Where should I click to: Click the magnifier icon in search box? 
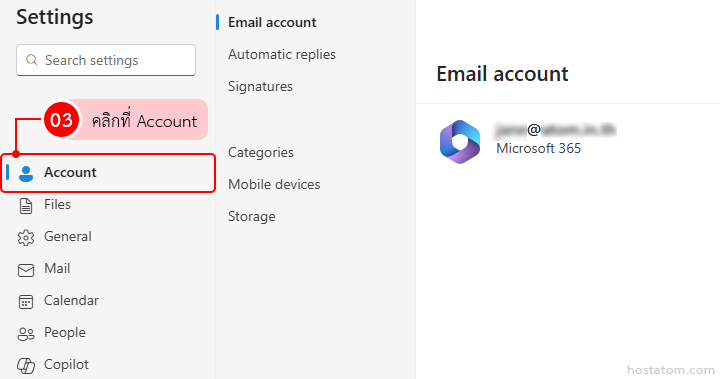(31, 60)
